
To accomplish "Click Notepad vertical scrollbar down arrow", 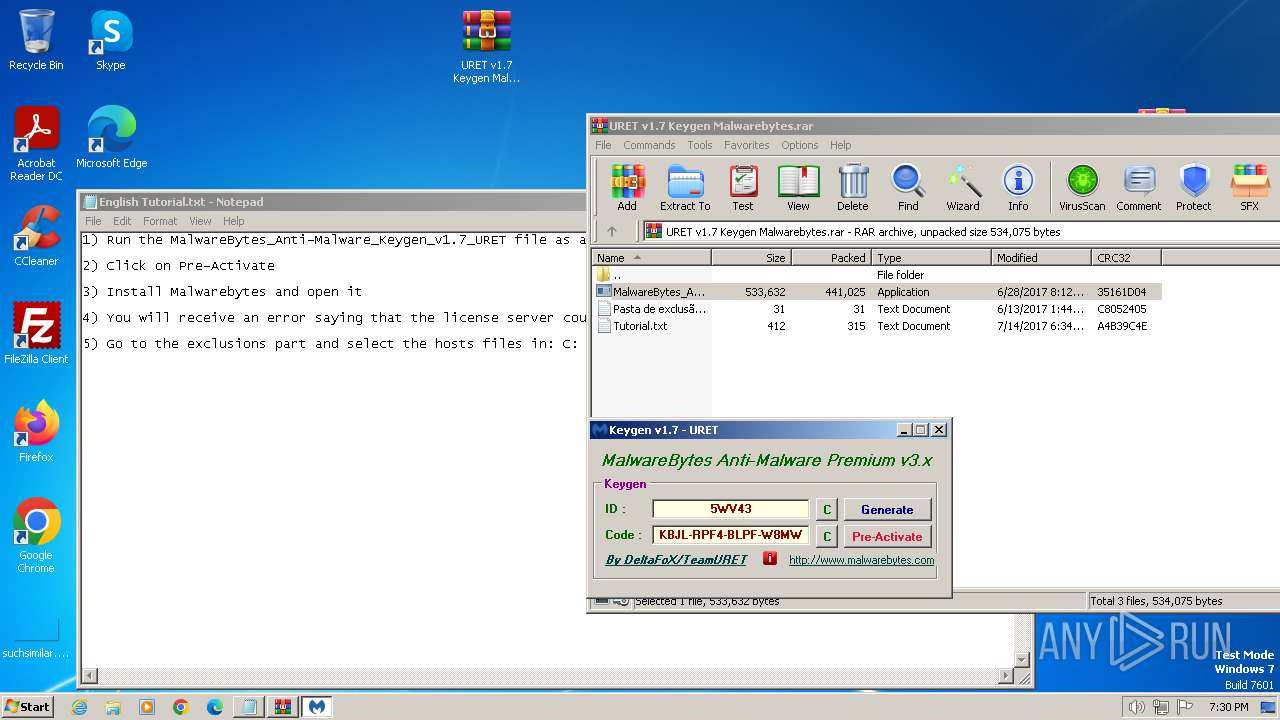I will point(1021,660).
